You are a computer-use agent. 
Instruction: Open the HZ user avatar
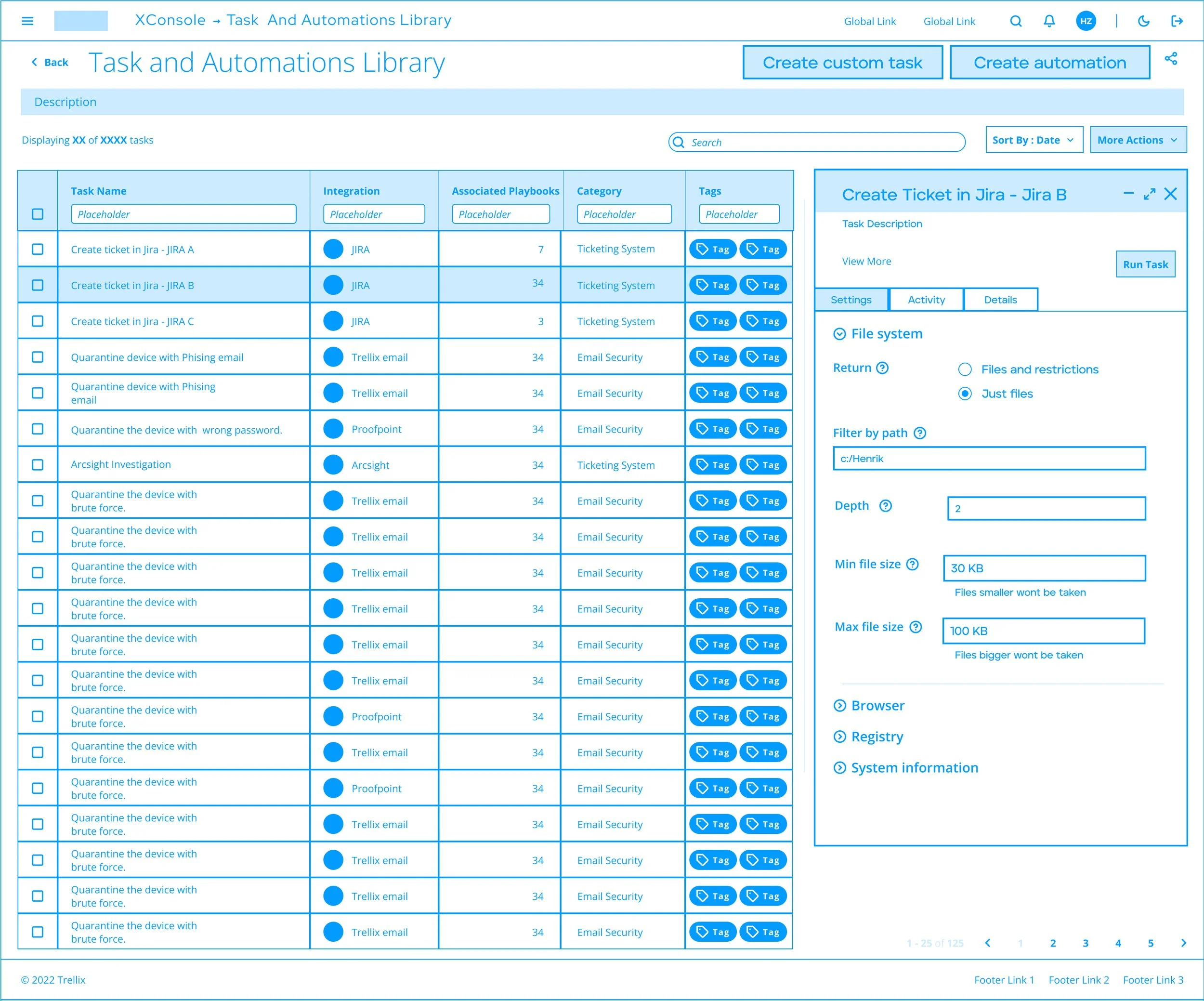click(1086, 21)
